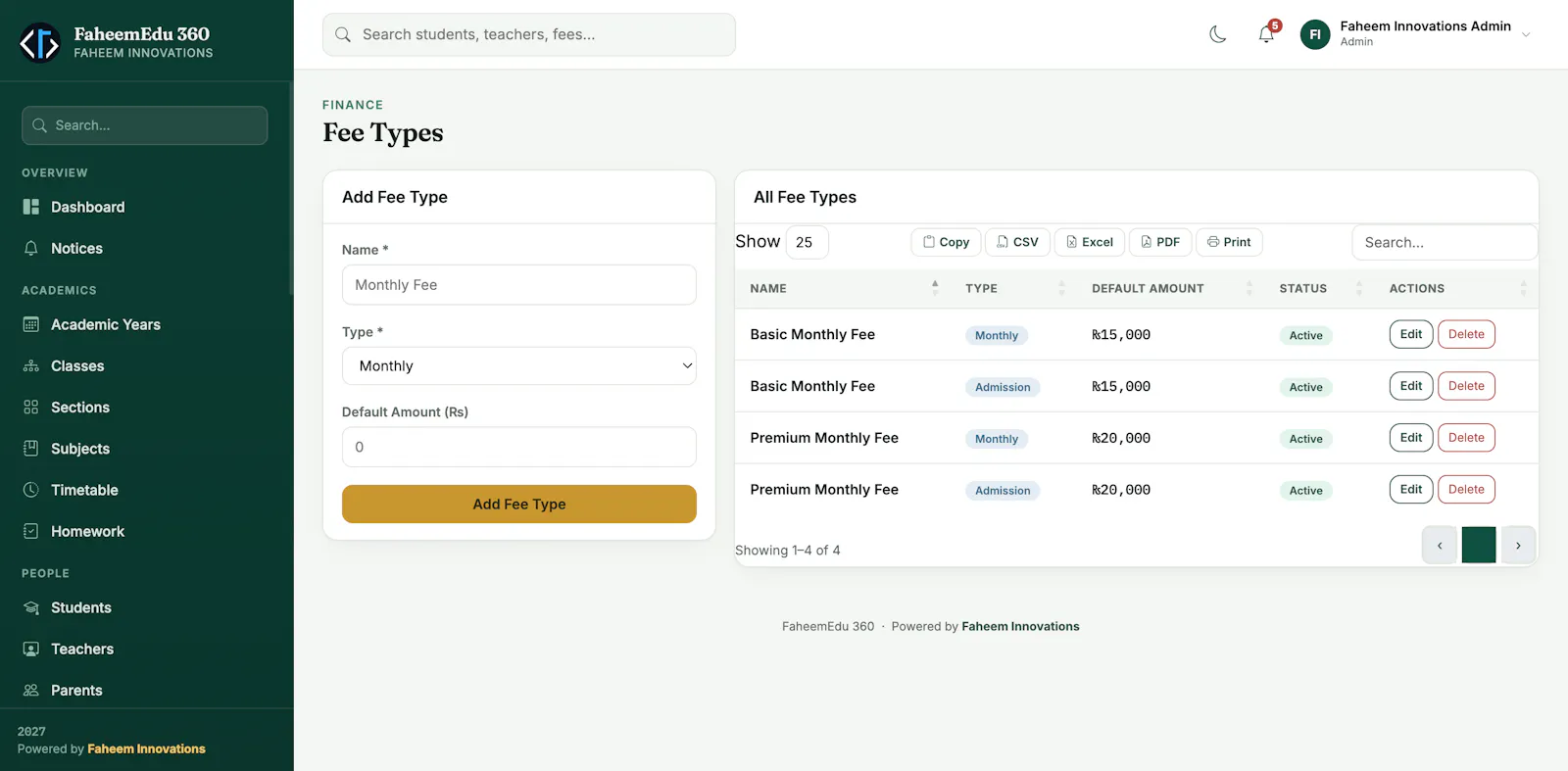Export the table as PDF

[1160, 242]
